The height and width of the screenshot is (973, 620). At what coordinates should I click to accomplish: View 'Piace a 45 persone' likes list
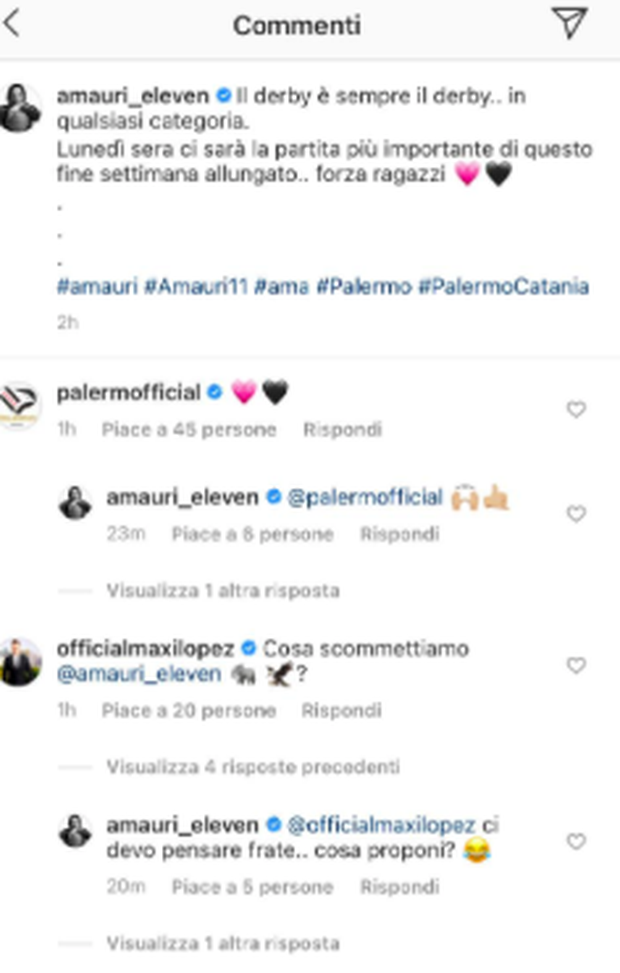(189, 429)
